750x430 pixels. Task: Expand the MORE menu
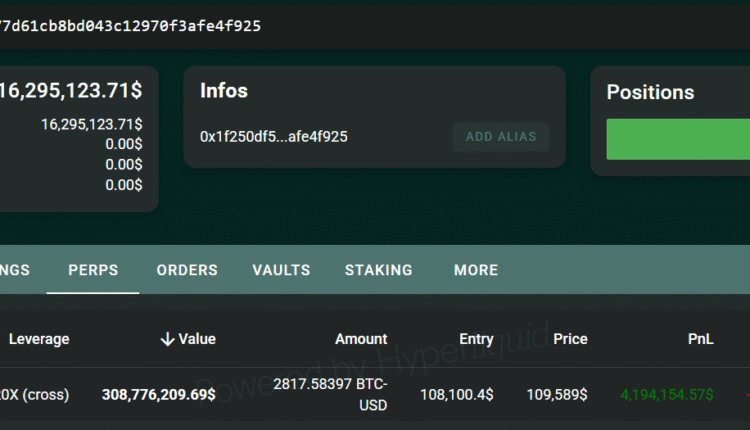476,270
